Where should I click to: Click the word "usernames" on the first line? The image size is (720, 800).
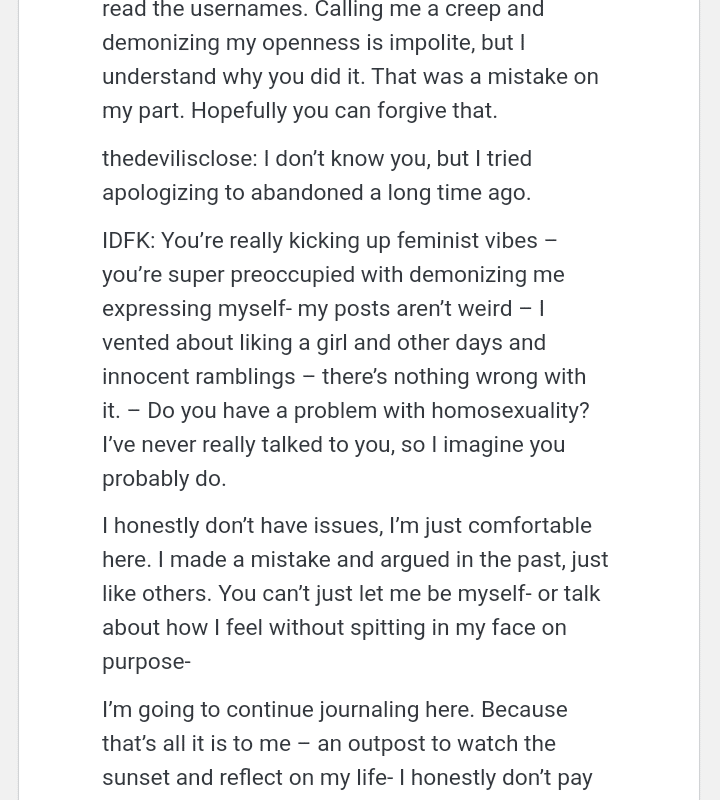pos(245,11)
